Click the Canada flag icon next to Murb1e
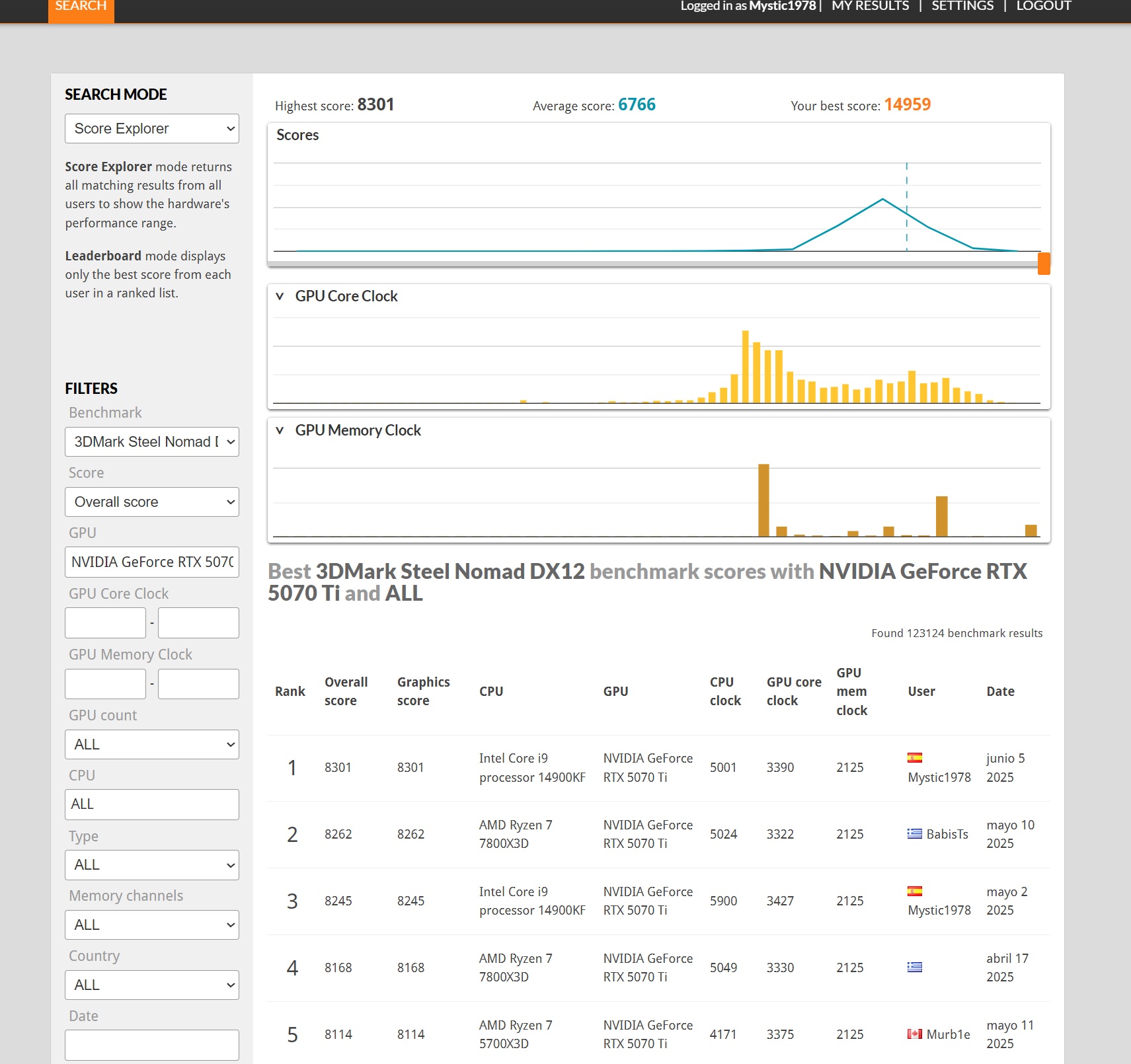Viewport: 1131px width, 1064px height. [915, 1034]
